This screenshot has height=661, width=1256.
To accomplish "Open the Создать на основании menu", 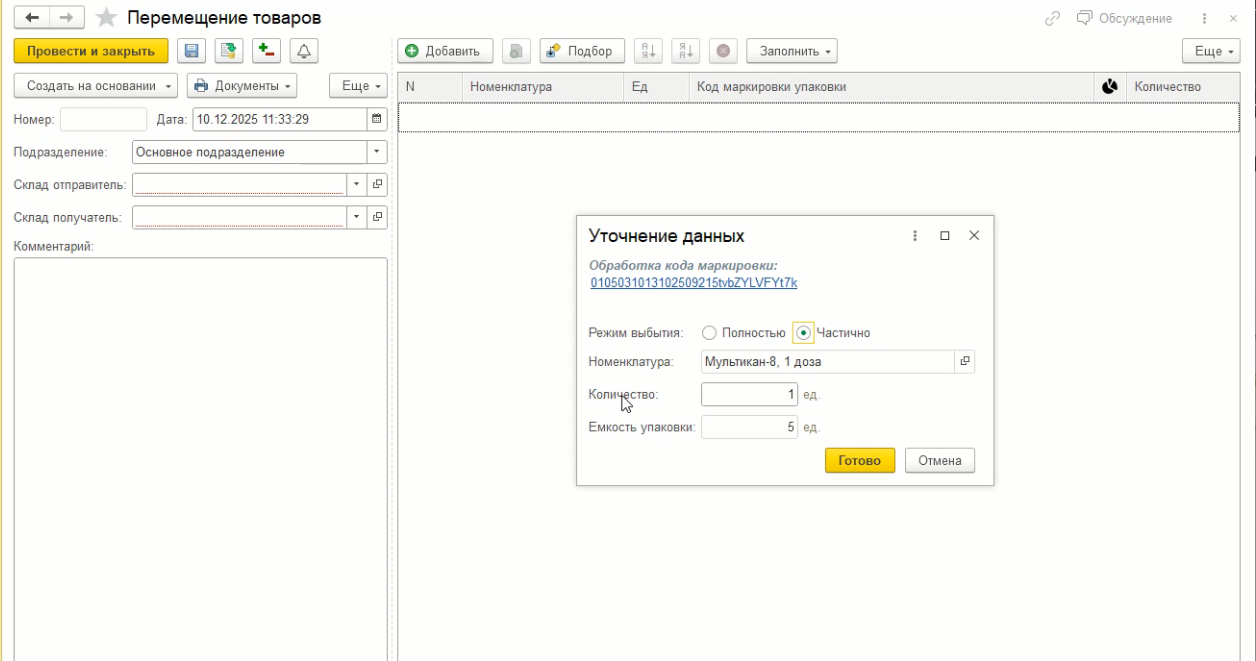I will pyautogui.click(x=96, y=86).
